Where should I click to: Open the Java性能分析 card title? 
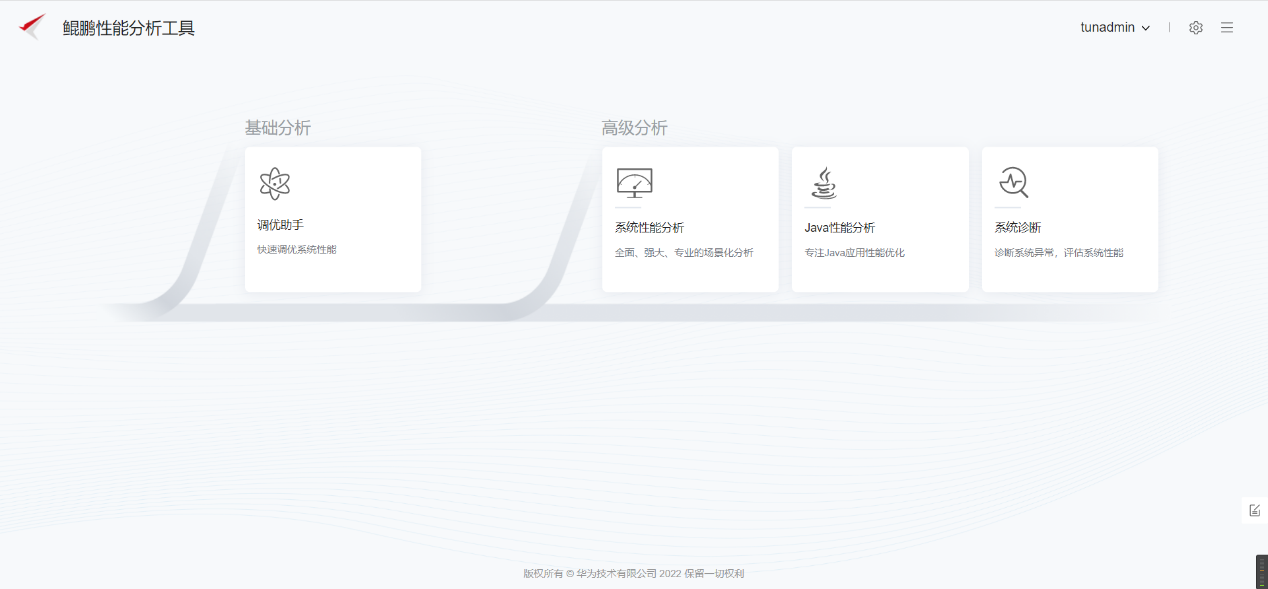click(839, 228)
